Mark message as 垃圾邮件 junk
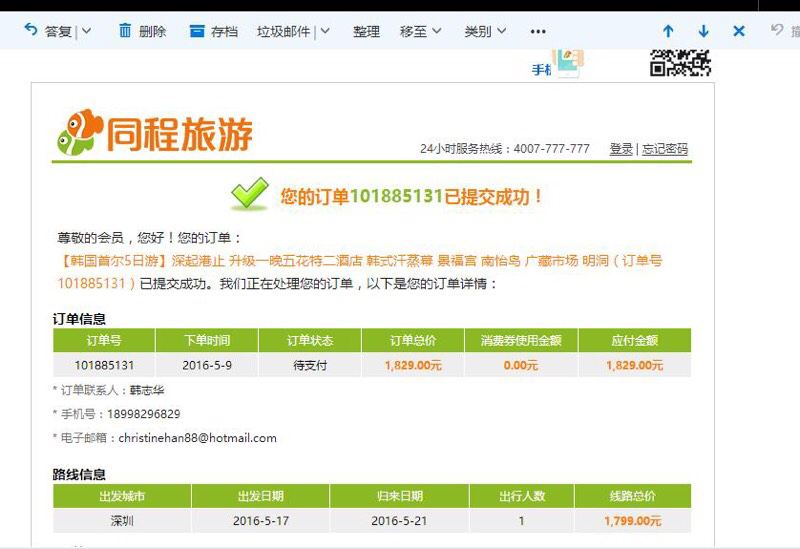Screen dimensions: 800x549 283,32
